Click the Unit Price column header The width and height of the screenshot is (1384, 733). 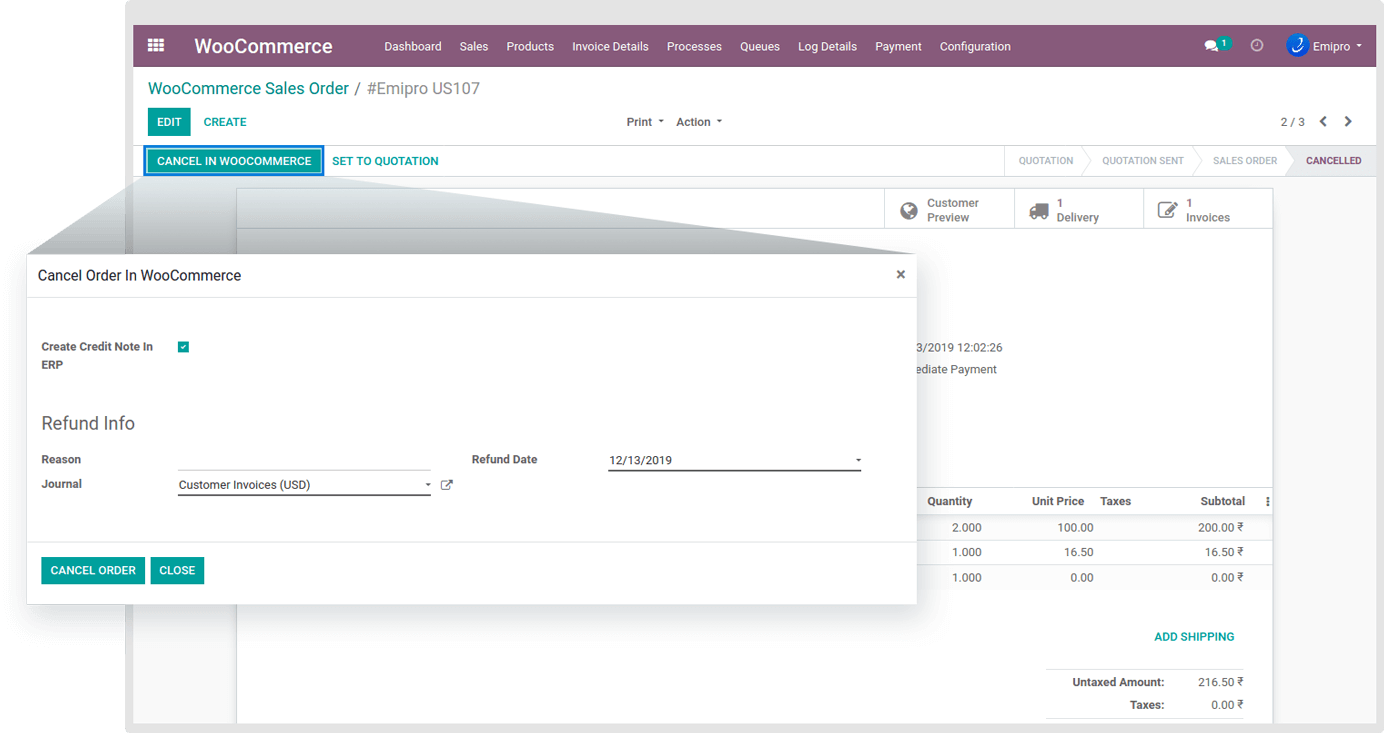pos(1058,502)
